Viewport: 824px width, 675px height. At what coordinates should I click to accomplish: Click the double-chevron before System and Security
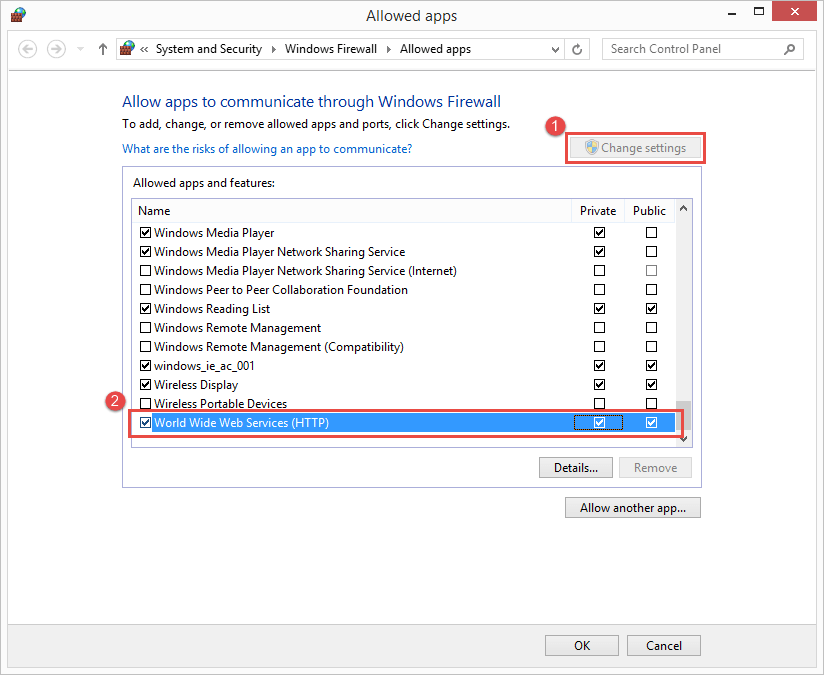(x=144, y=49)
